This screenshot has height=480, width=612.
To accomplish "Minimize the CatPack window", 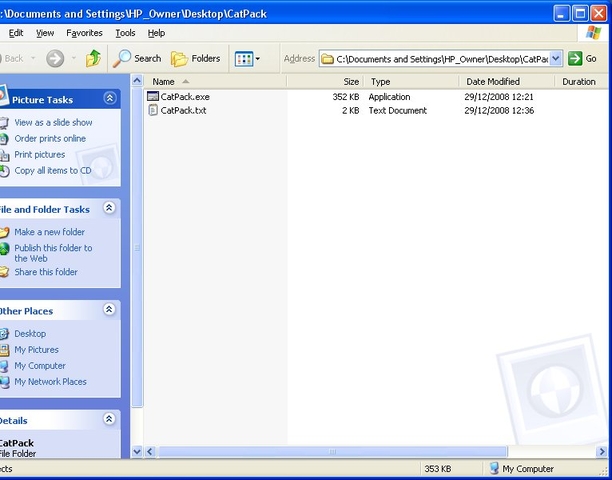I will pos(562,14).
